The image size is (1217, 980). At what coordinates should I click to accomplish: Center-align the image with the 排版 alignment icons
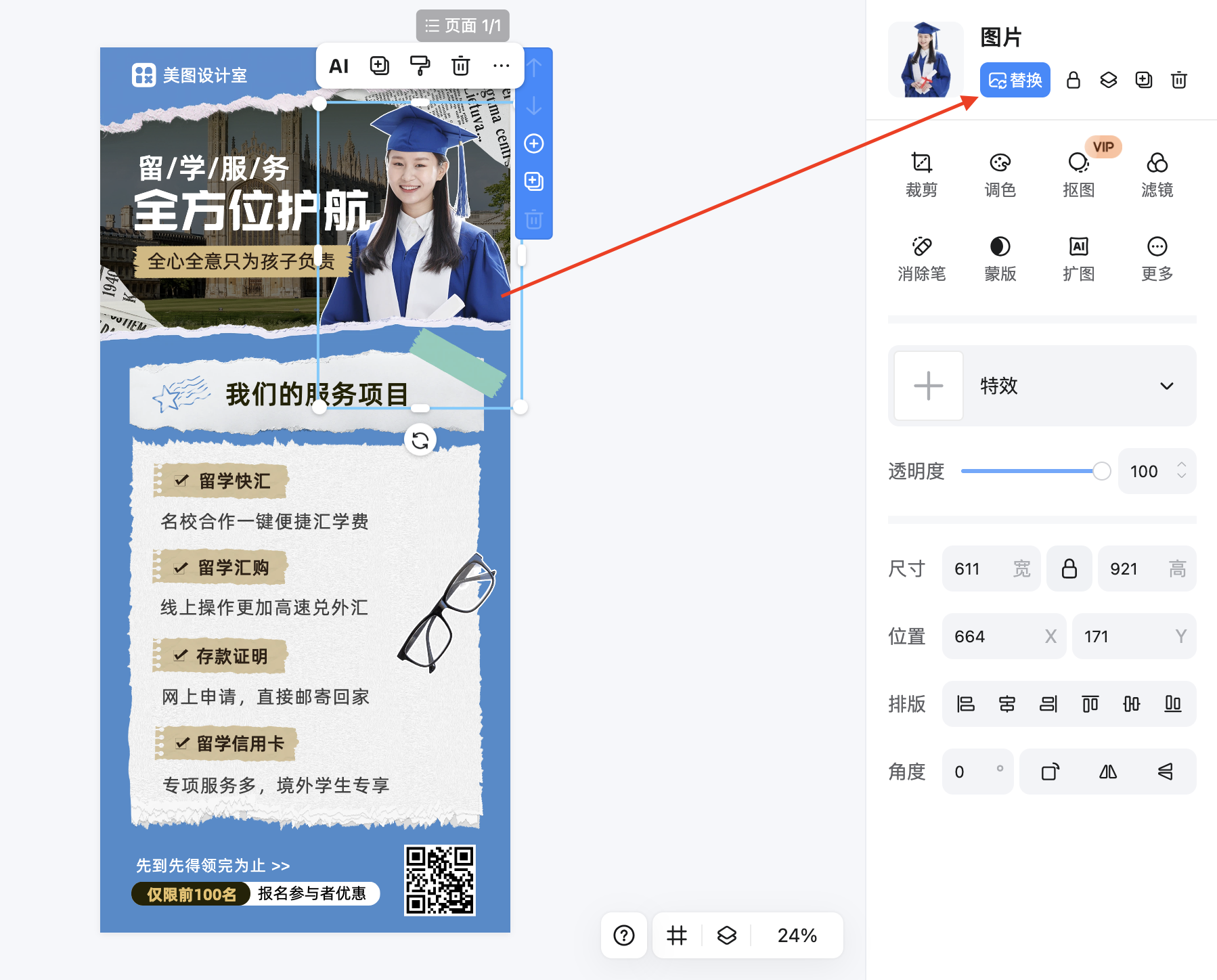point(1007,704)
